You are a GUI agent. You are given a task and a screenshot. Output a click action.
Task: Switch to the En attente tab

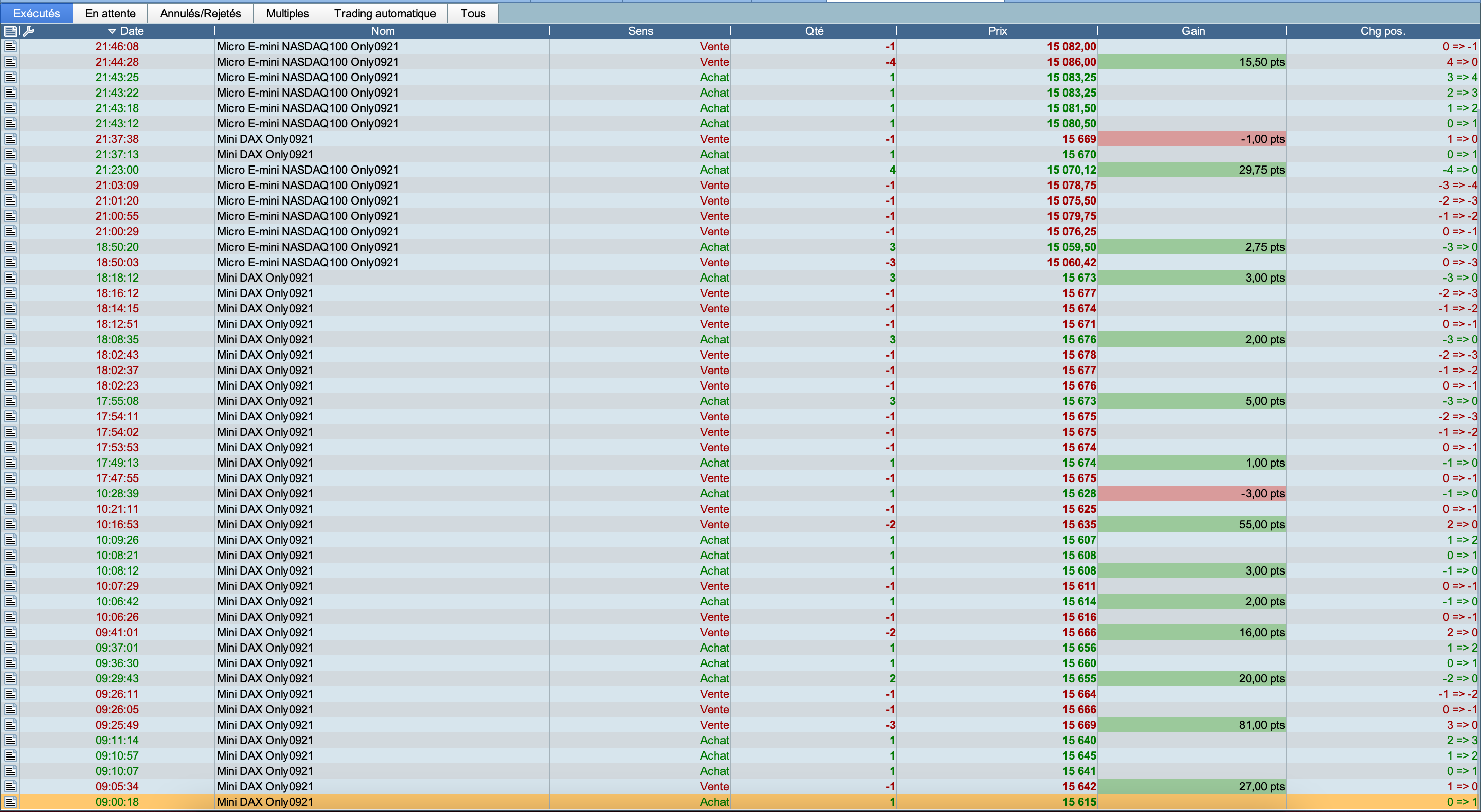[x=111, y=13]
